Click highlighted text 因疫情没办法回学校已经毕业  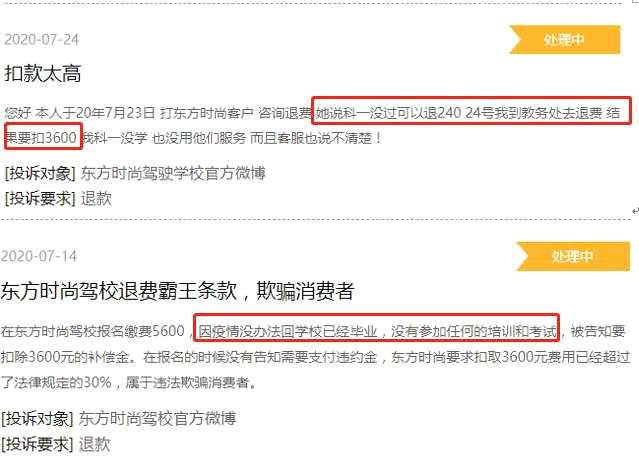pos(288,331)
